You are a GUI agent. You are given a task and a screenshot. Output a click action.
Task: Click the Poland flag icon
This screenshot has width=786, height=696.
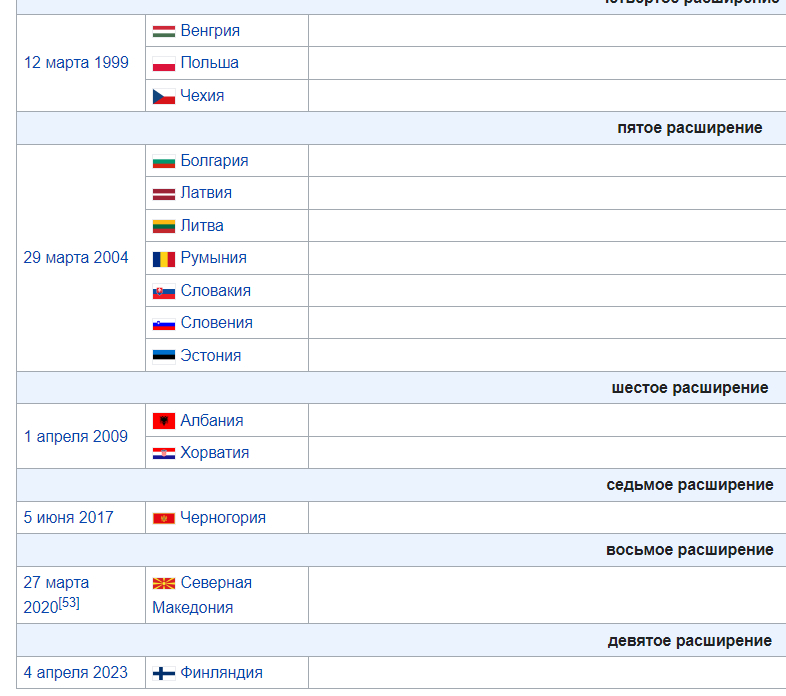coord(164,64)
